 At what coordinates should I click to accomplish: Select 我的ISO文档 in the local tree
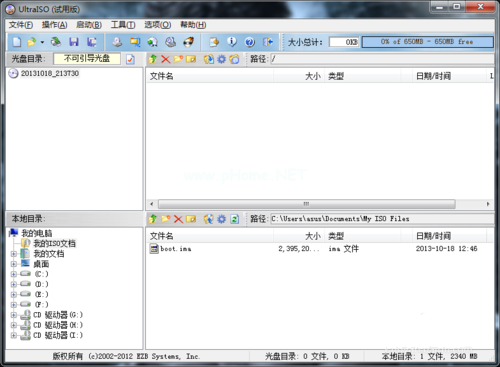(x=55, y=243)
